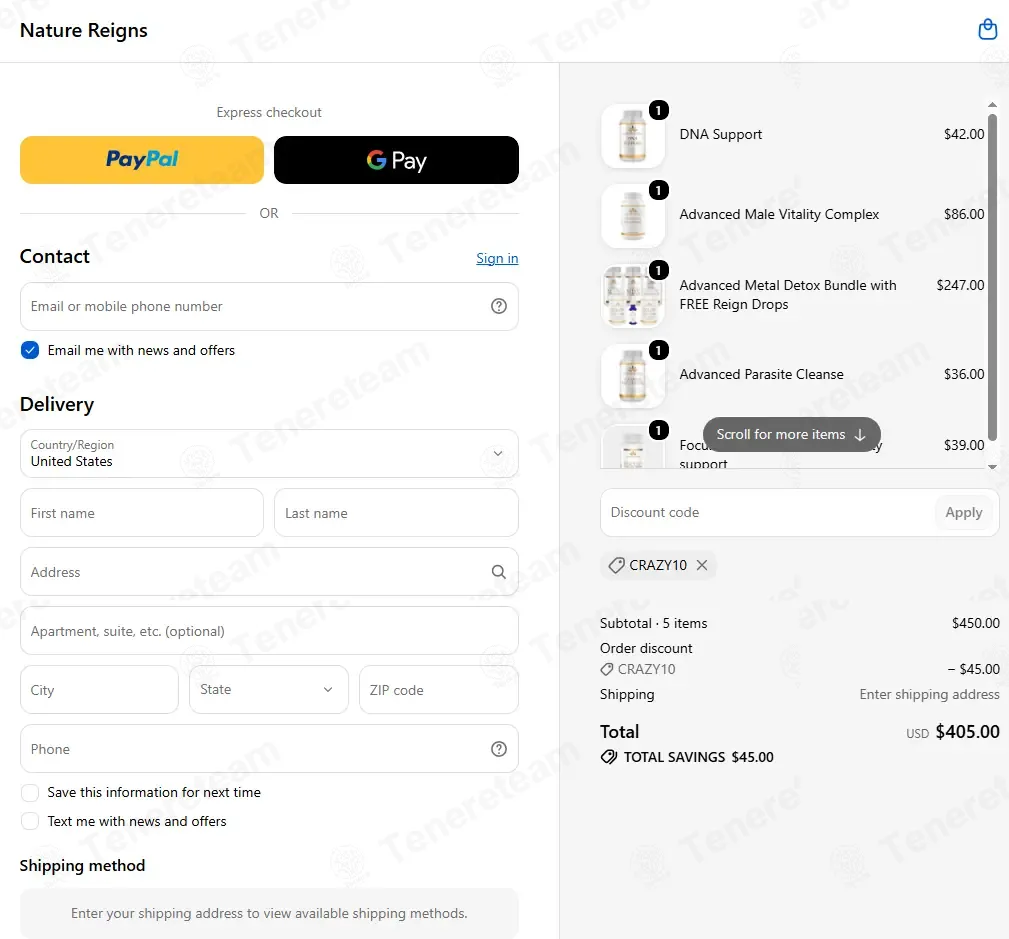
Task: Remove the CRAZY10 discount code tag
Action: tap(702, 565)
